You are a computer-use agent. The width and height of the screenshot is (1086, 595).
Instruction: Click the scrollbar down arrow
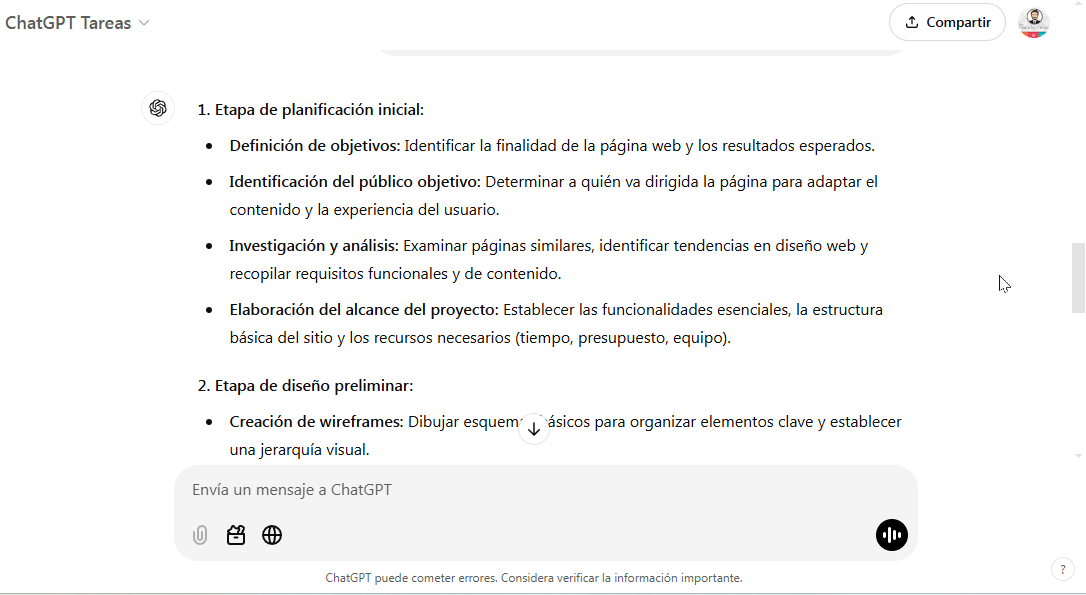[1077, 455]
